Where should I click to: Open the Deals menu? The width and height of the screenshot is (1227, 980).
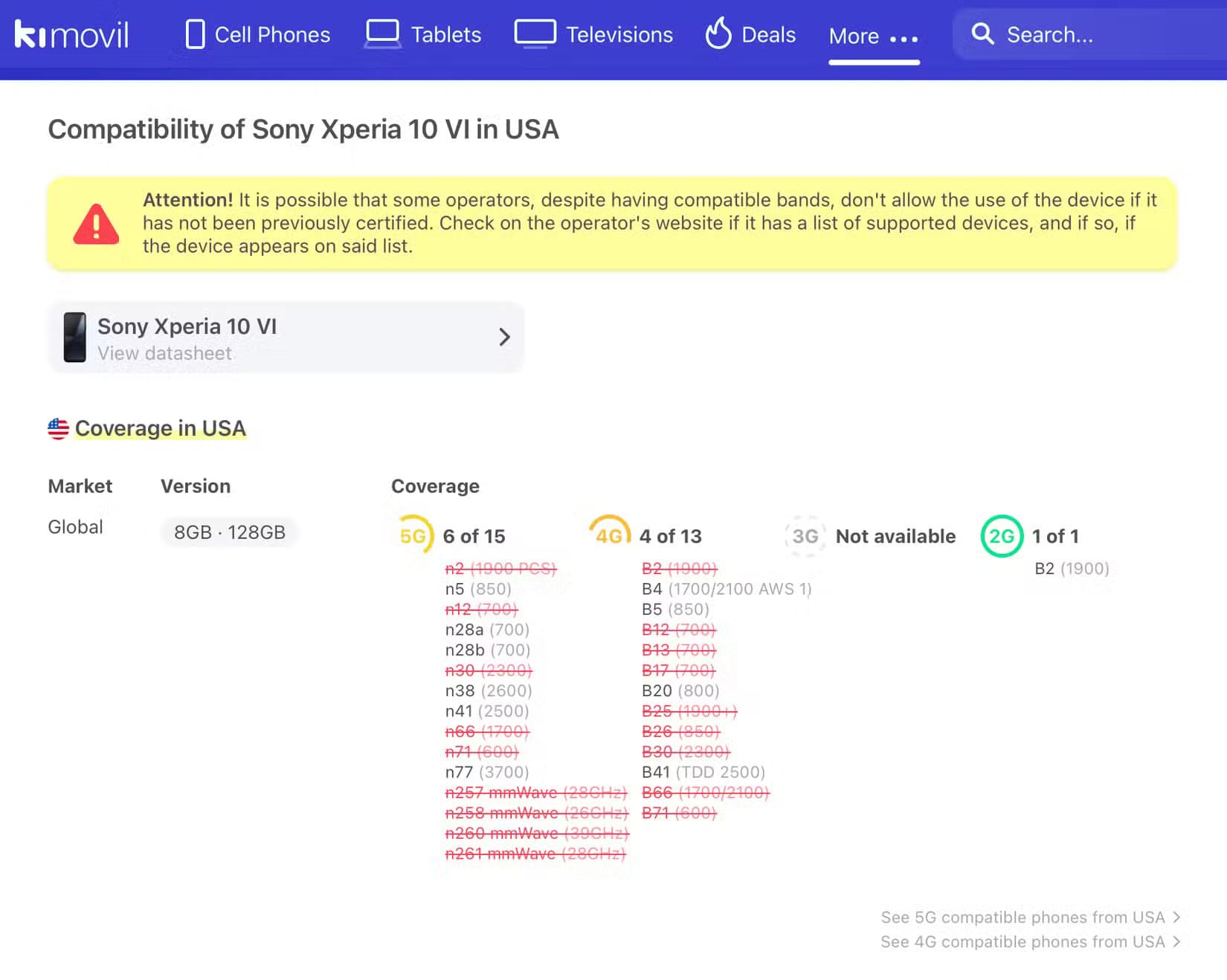(x=750, y=34)
